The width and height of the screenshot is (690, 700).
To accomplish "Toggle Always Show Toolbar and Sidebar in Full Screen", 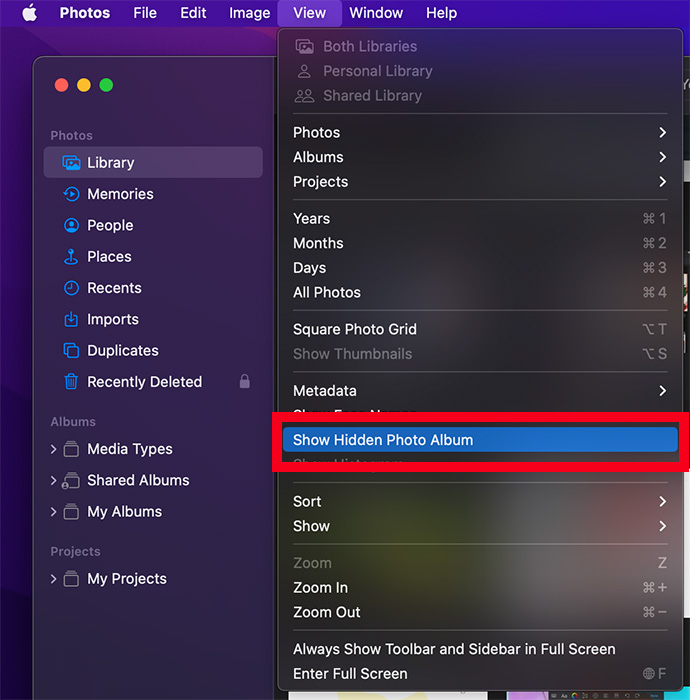I will (480, 649).
